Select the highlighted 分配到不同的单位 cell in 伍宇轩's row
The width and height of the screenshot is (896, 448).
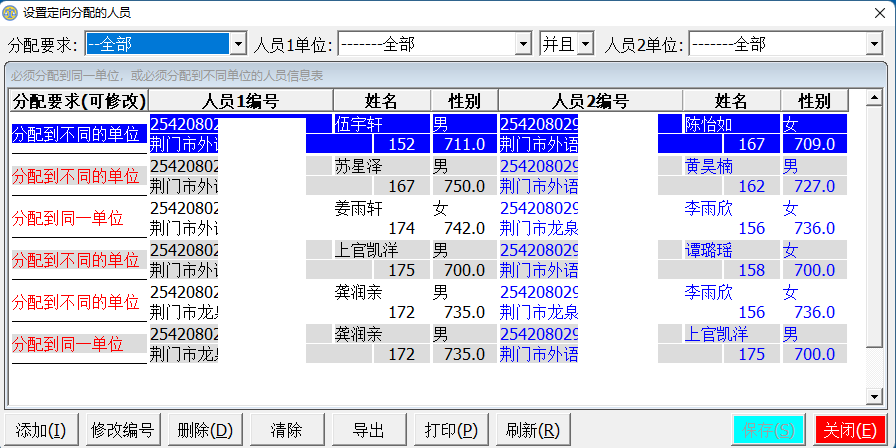coord(79,135)
